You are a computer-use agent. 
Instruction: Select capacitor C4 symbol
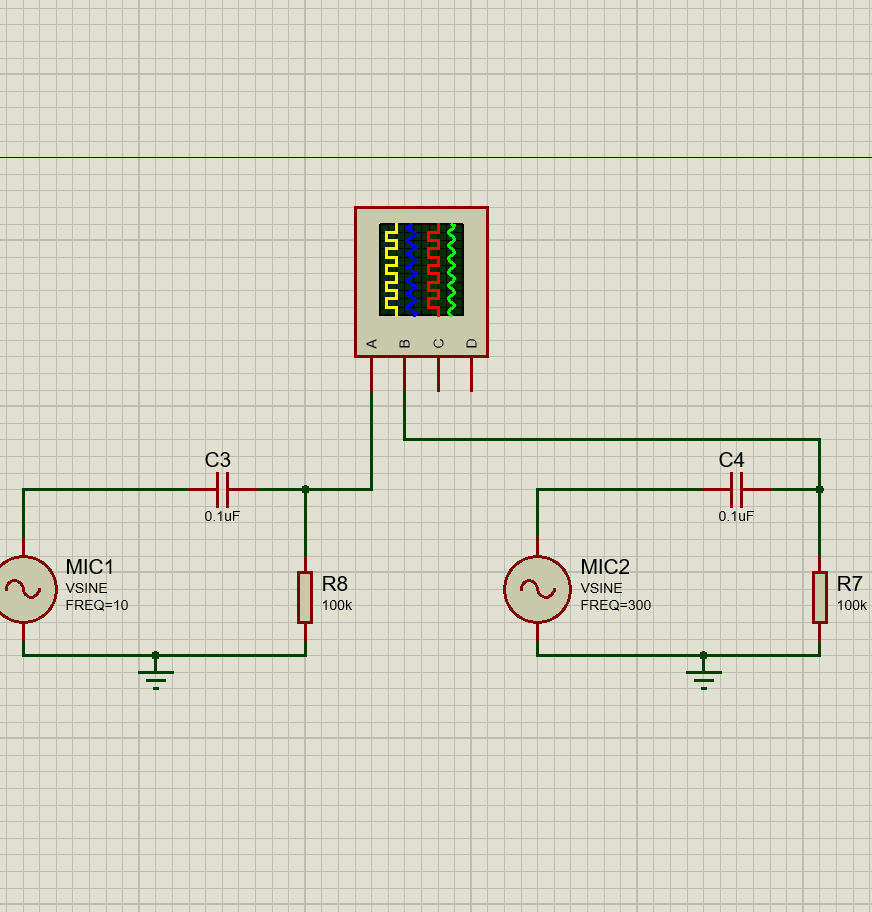736,490
